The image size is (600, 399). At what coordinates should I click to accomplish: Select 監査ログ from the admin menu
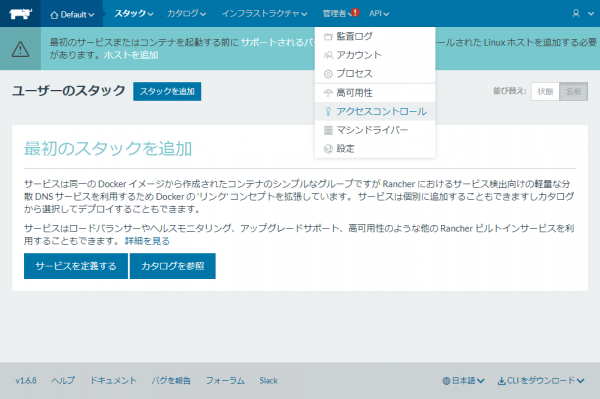tap(375, 36)
